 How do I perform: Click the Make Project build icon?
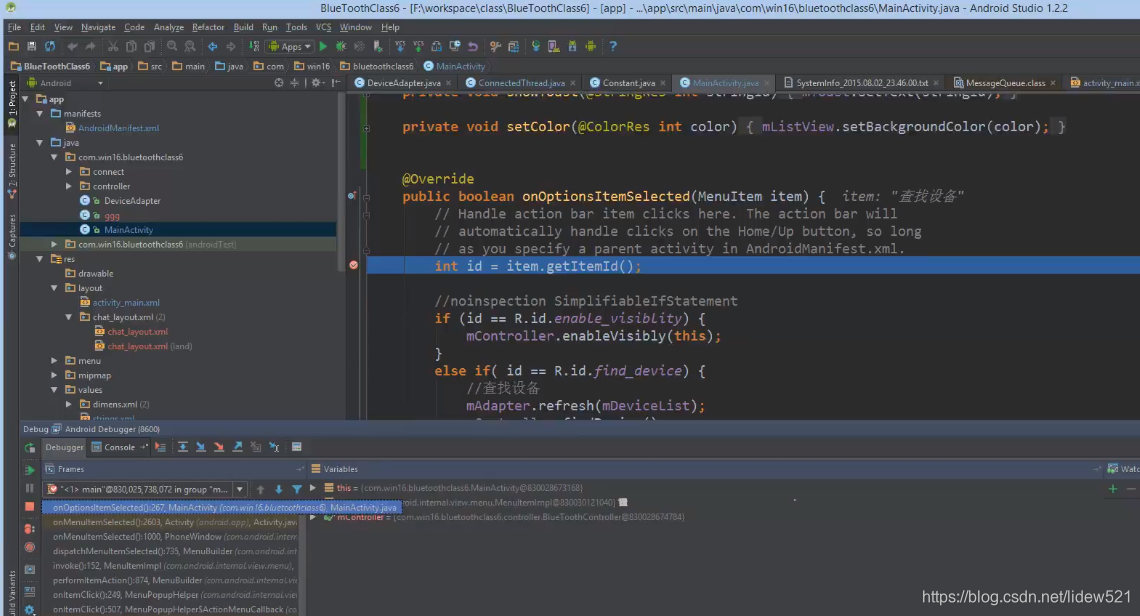point(254,47)
